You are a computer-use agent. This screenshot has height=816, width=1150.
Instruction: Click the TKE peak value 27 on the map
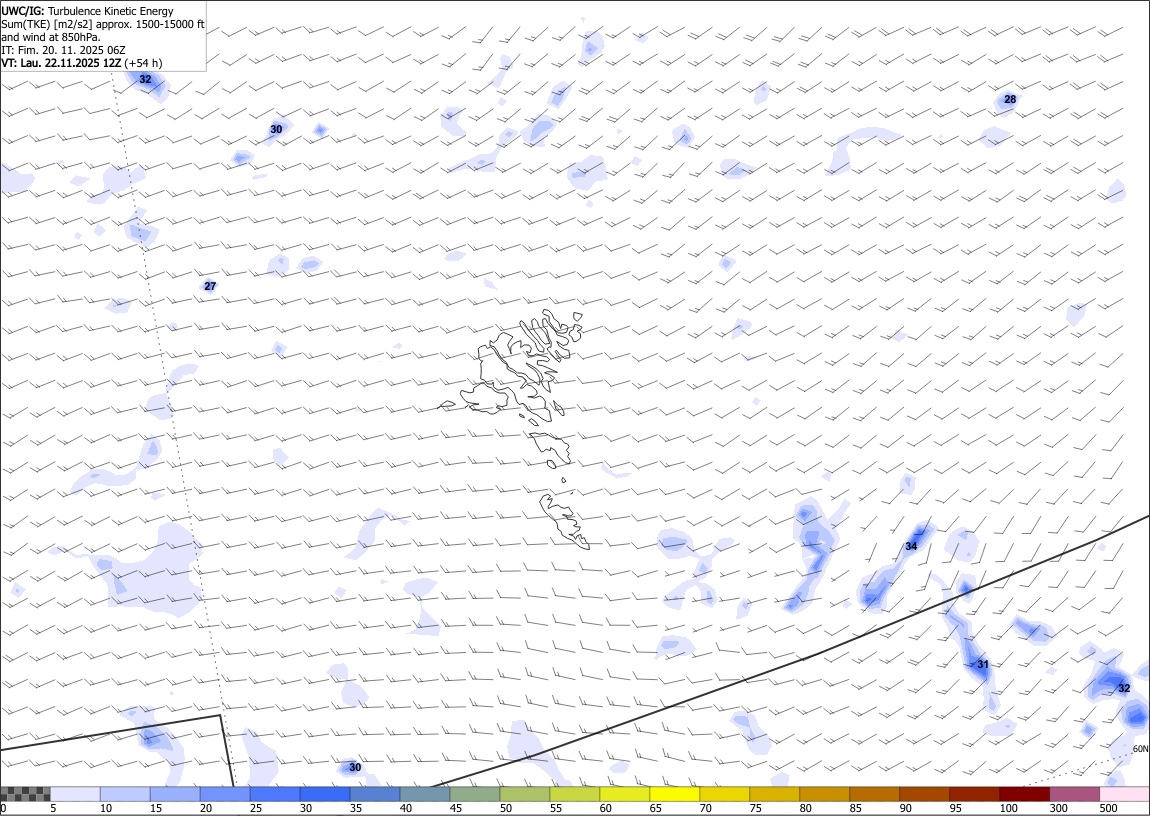click(x=210, y=286)
